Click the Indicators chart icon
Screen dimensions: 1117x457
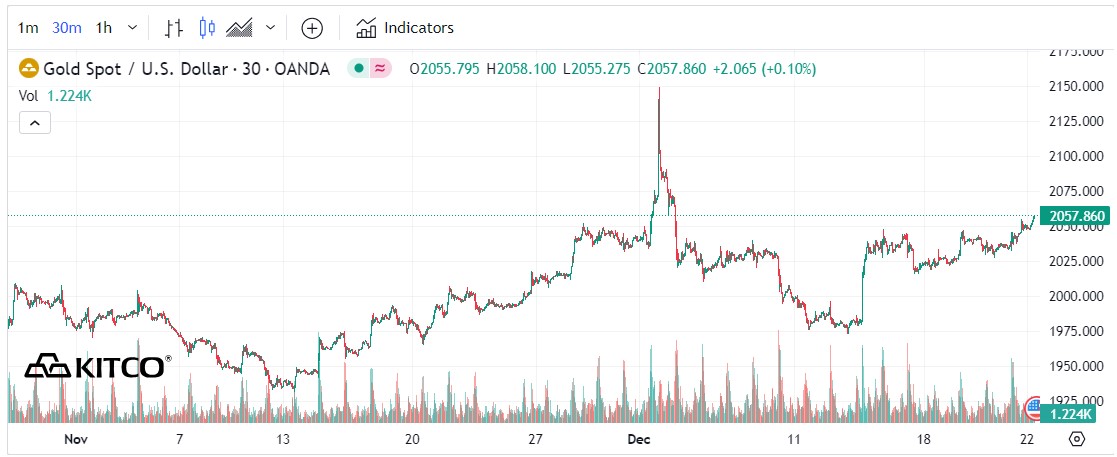(366, 28)
